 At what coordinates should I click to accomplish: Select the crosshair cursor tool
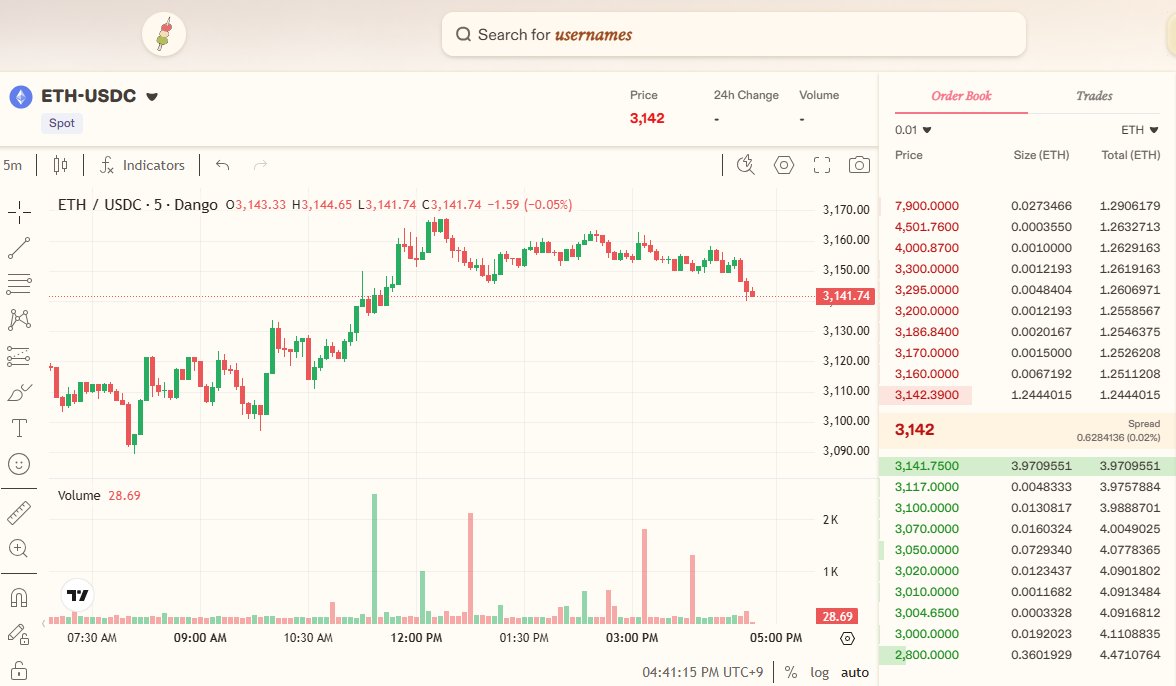pos(19,211)
